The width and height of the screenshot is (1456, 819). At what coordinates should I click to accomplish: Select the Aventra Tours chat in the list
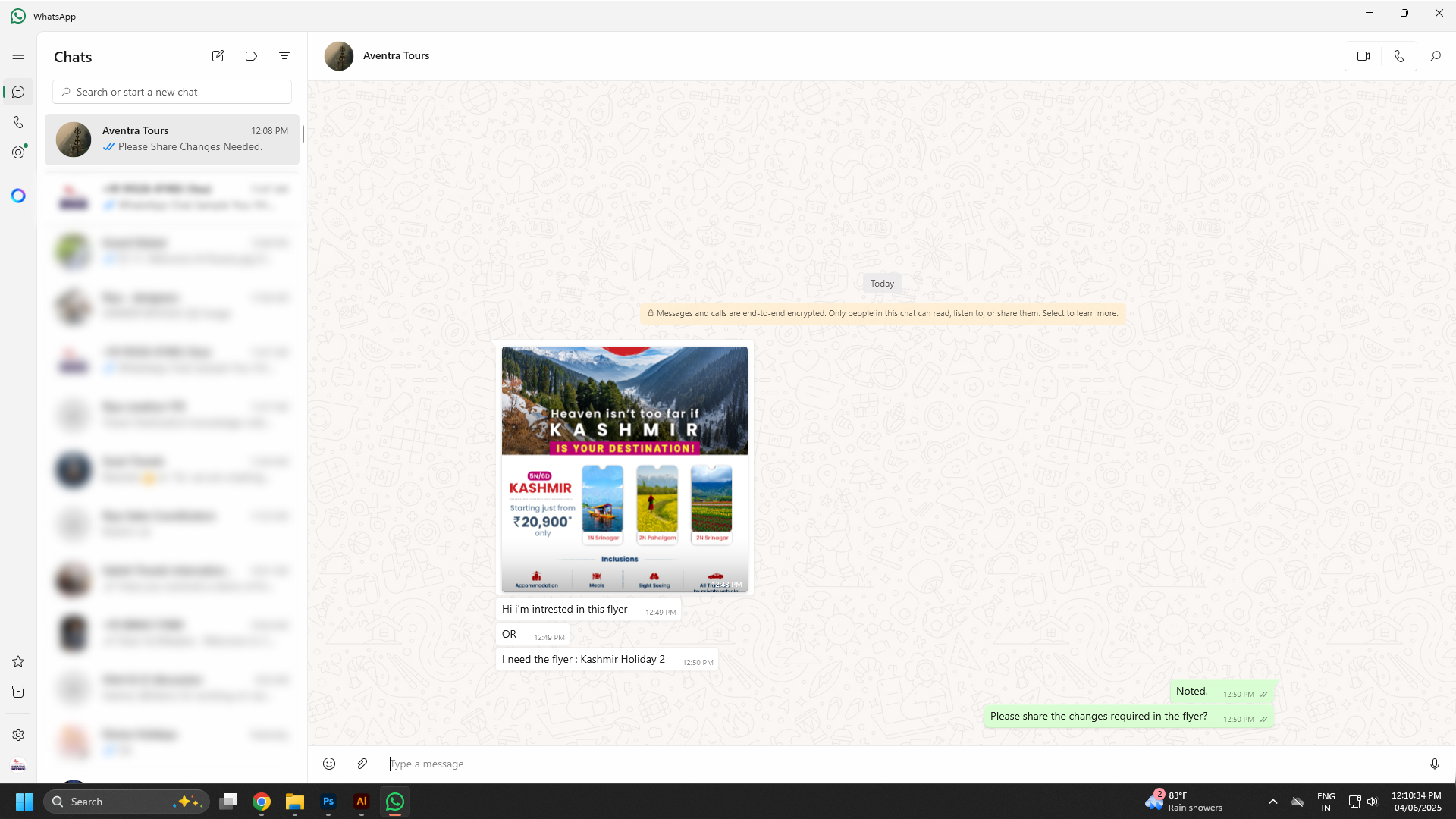[x=172, y=140]
